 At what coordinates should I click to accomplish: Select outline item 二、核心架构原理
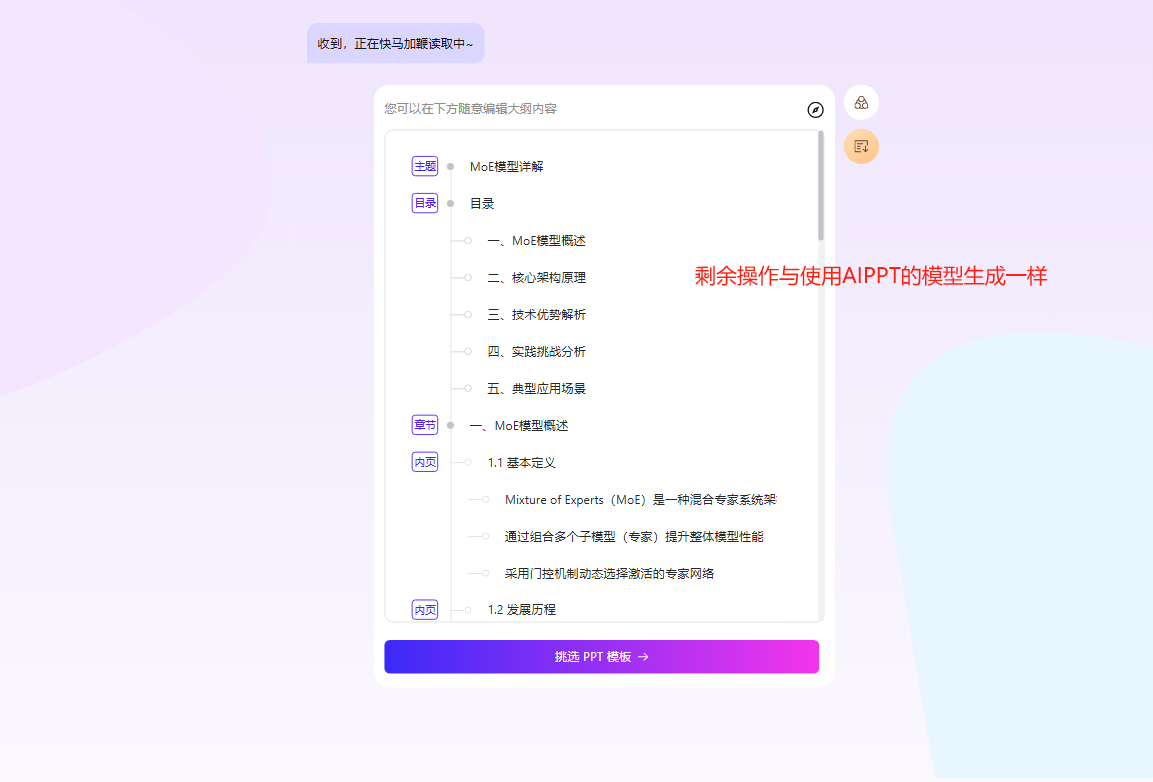[536, 277]
